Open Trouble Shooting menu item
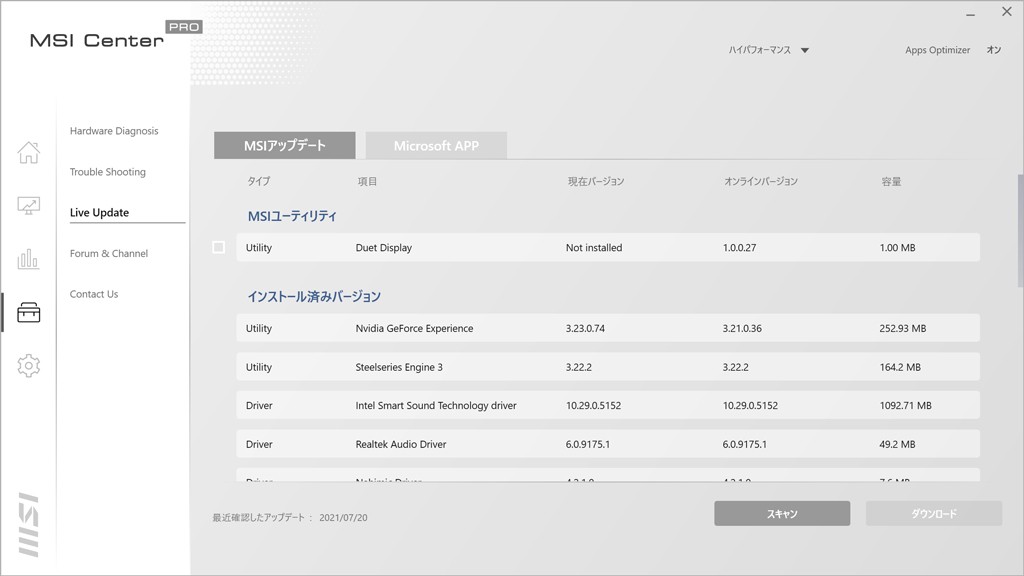Screen dimensions: 1024x576 pyautogui.click(x=108, y=172)
